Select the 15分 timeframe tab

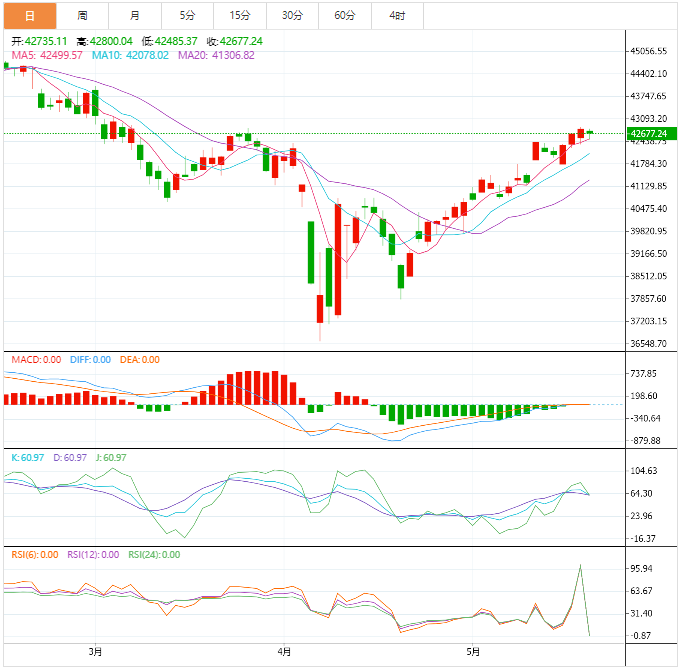point(240,15)
